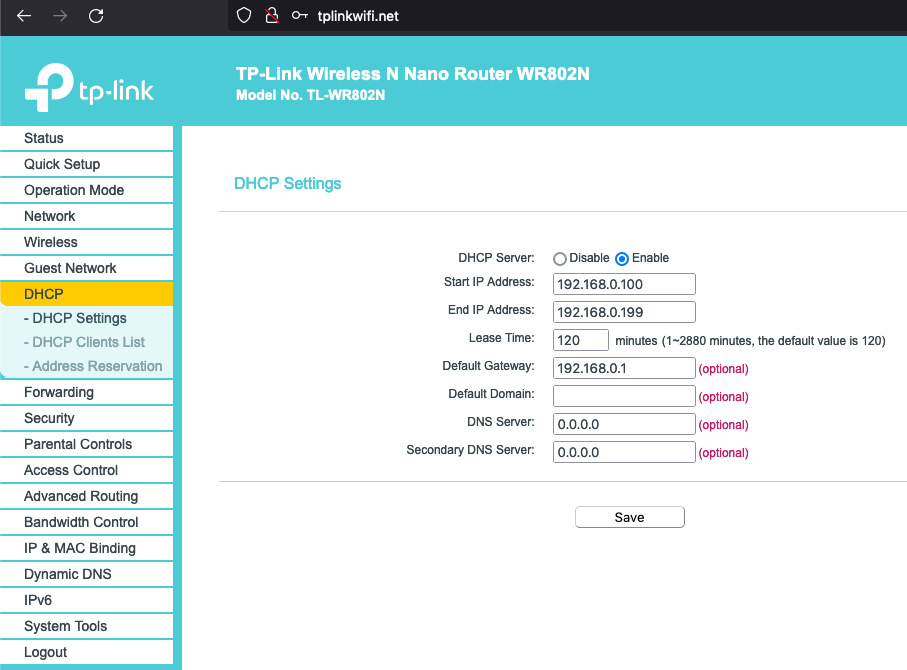Click Logout in the sidebar
The image size is (907, 670).
46,652
